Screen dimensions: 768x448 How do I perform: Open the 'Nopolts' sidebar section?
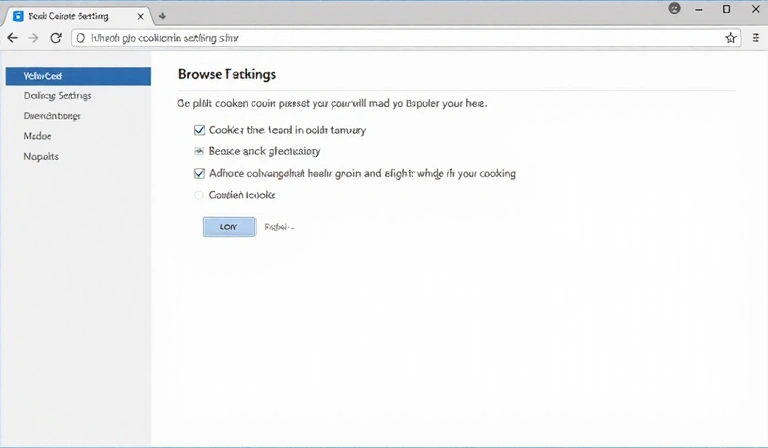coord(41,157)
